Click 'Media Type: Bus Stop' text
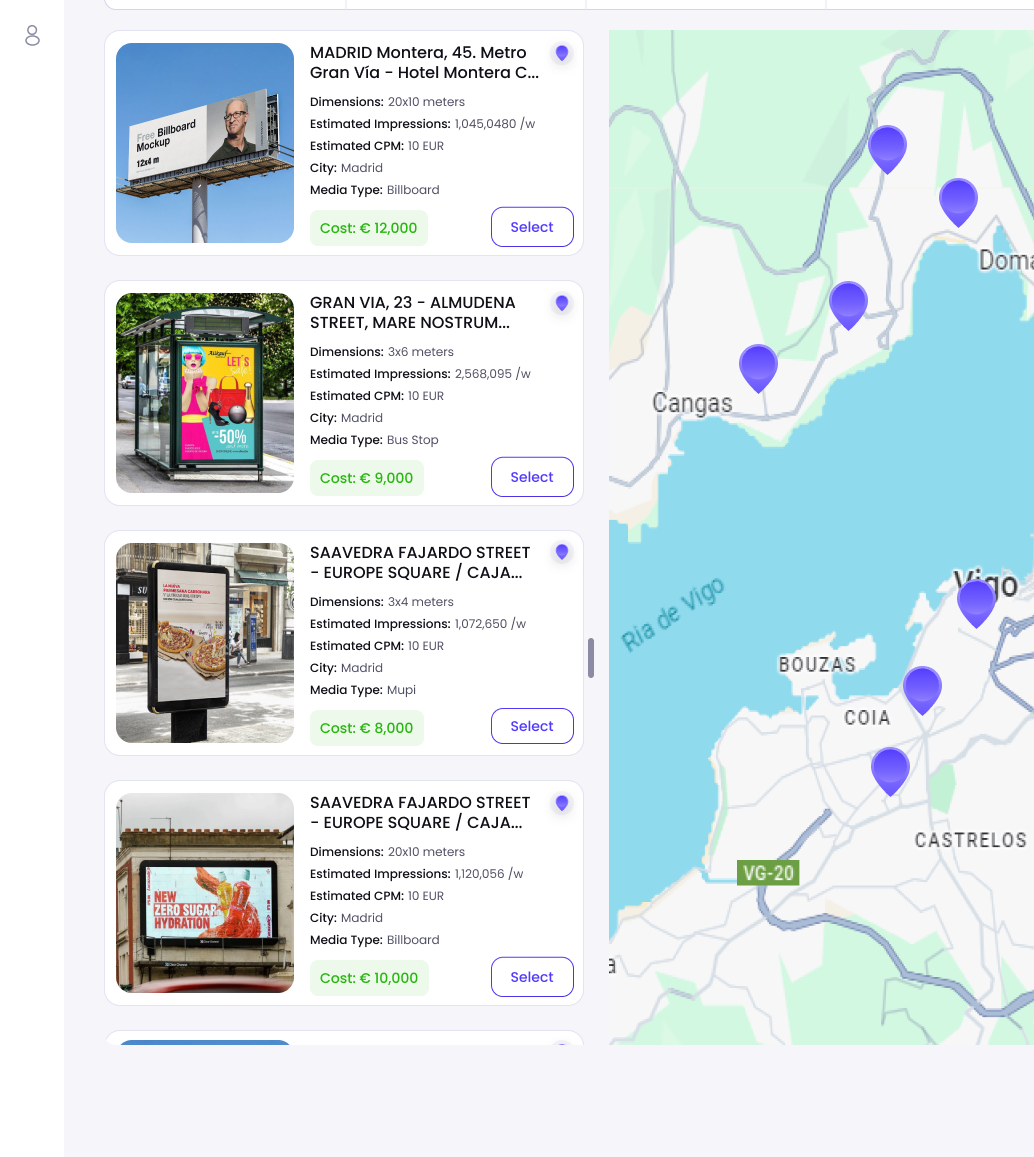 pos(374,440)
